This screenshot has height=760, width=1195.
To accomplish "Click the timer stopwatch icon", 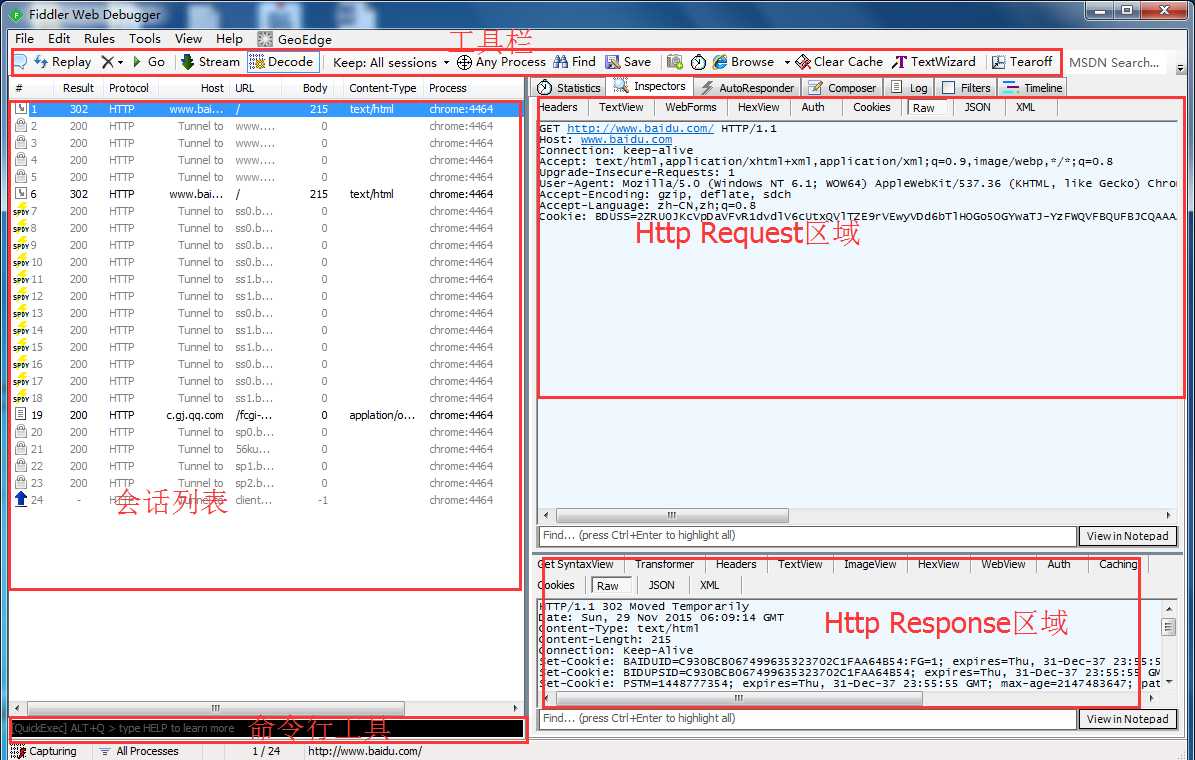I will click(x=698, y=62).
